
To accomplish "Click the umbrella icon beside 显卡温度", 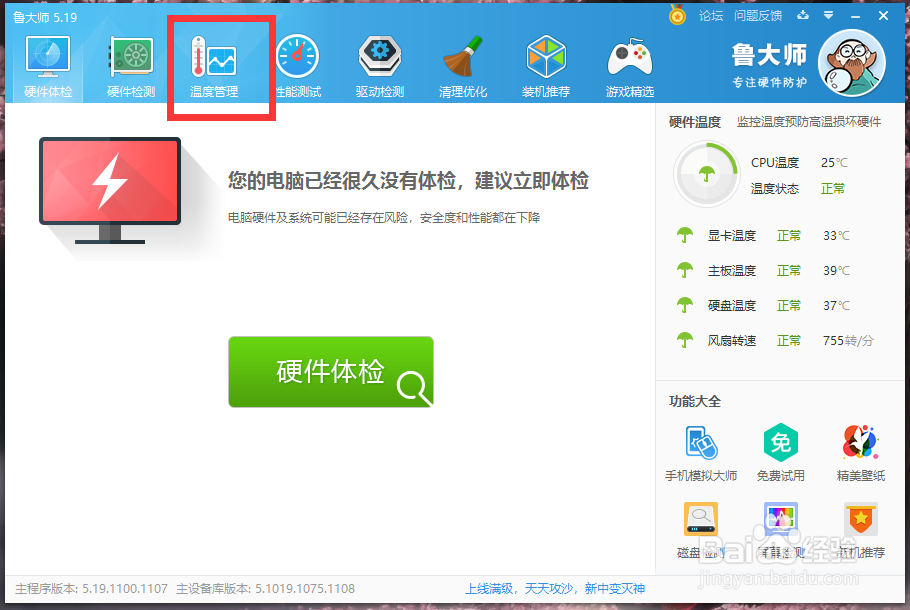I will (685, 235).
